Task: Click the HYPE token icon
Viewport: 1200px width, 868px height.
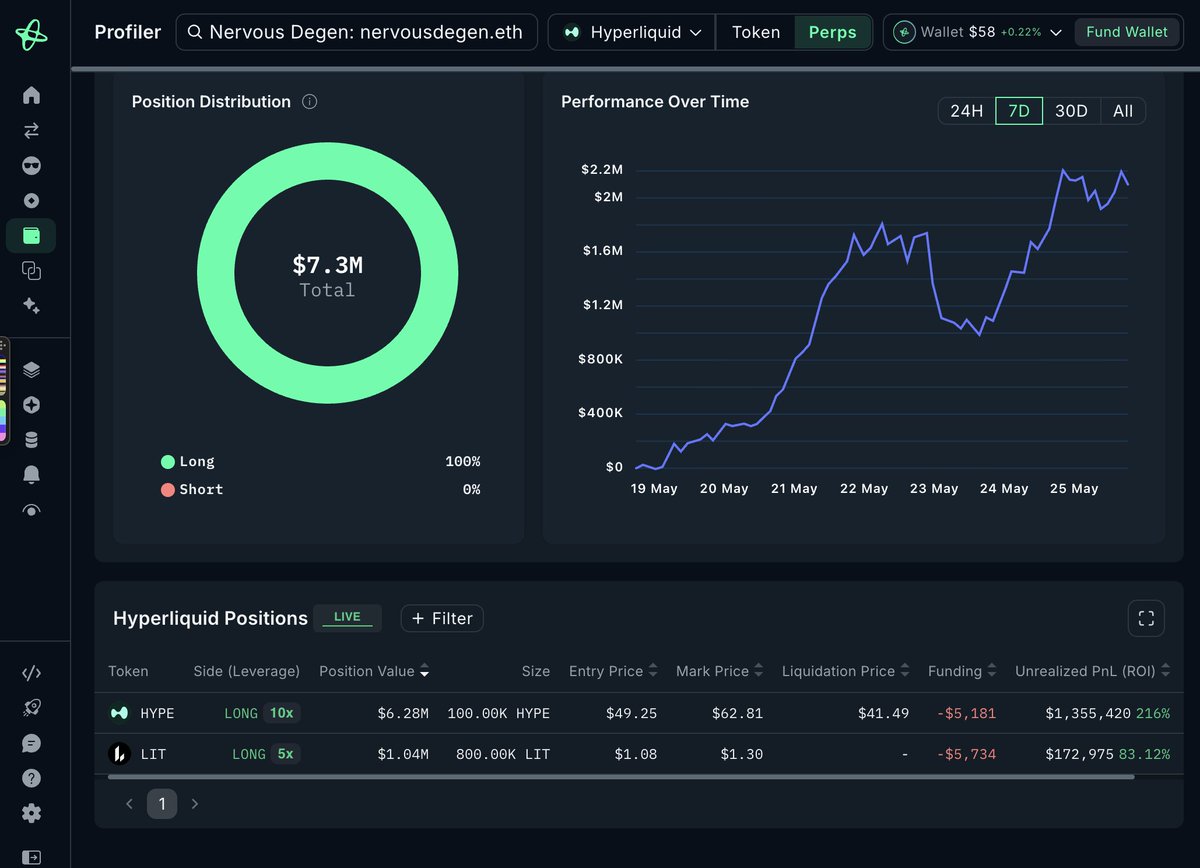Action: pos(119,713)
